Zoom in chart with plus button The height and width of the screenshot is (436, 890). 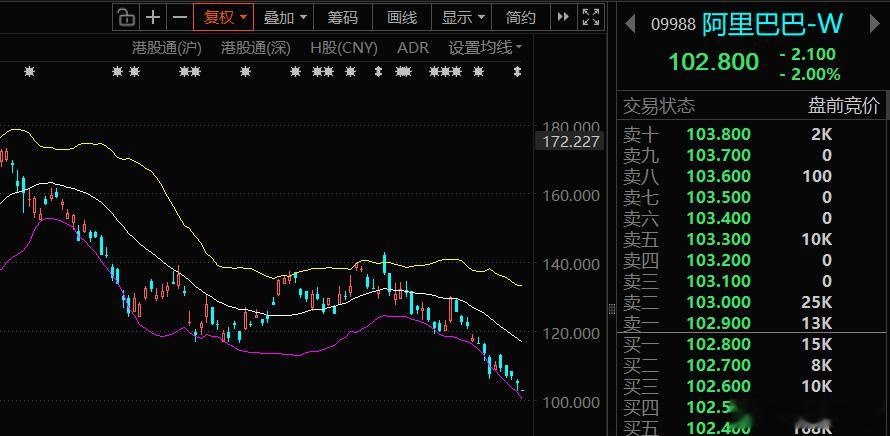pos(153,18)
